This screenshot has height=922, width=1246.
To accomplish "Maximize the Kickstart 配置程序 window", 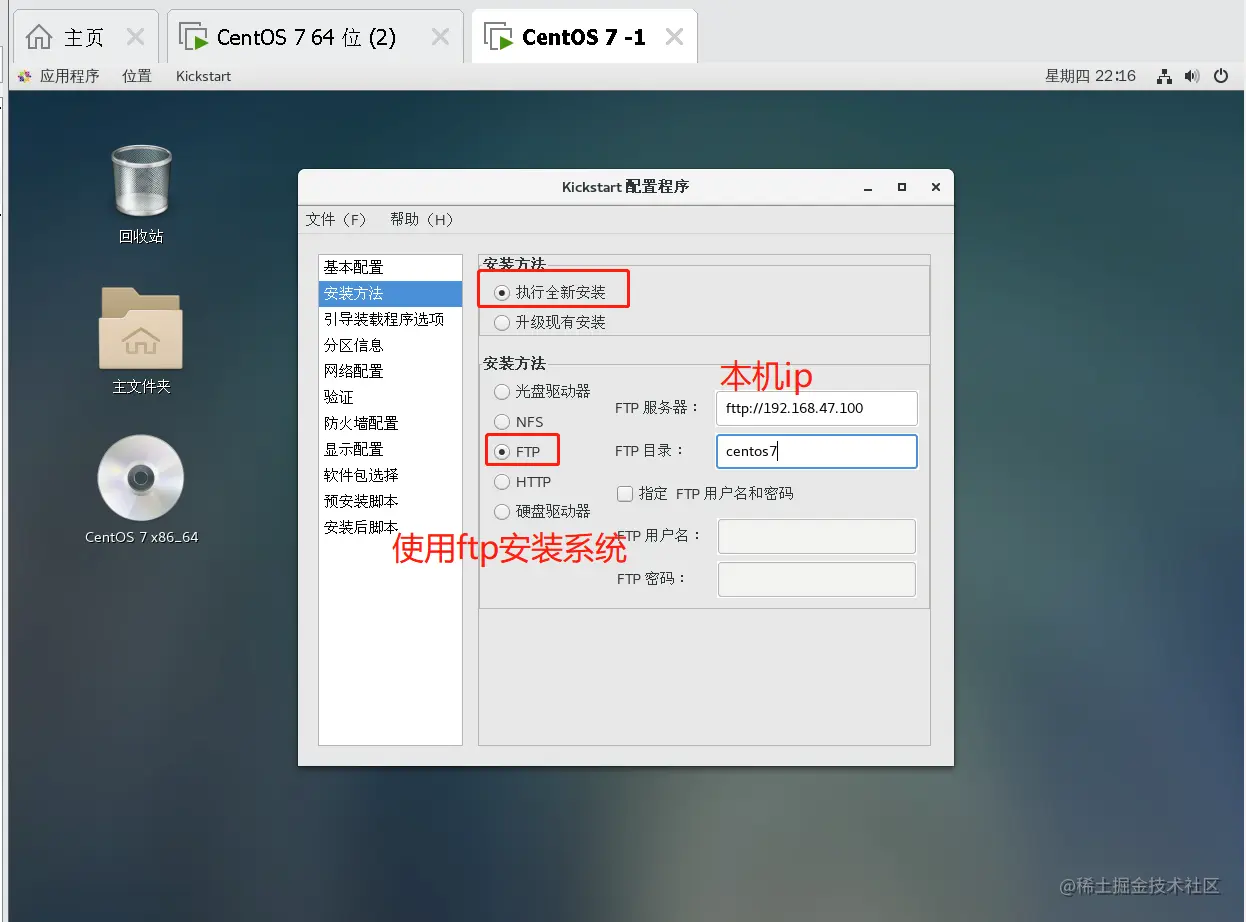I will [x=902, y=187].
